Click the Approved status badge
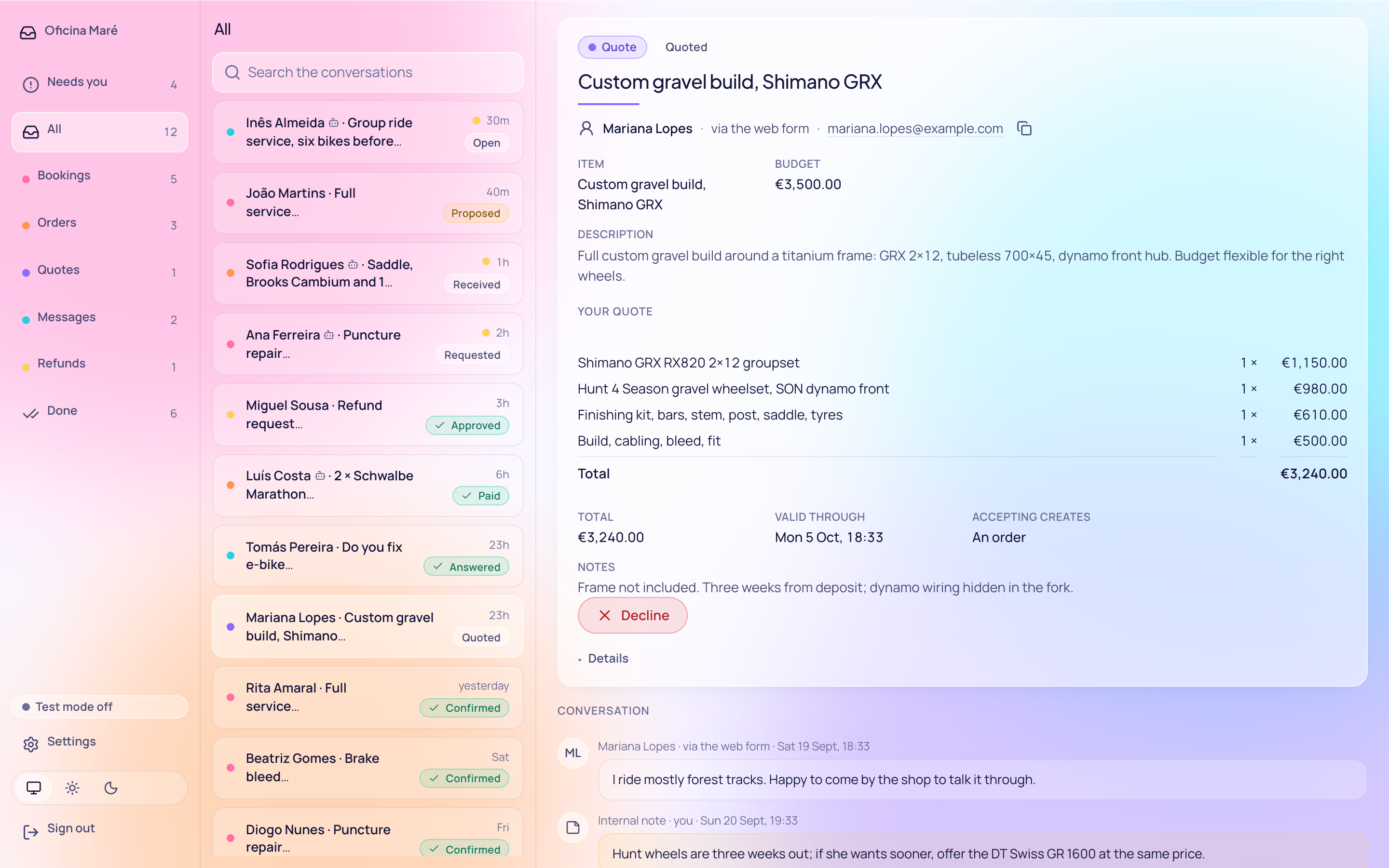 point(467,425)
